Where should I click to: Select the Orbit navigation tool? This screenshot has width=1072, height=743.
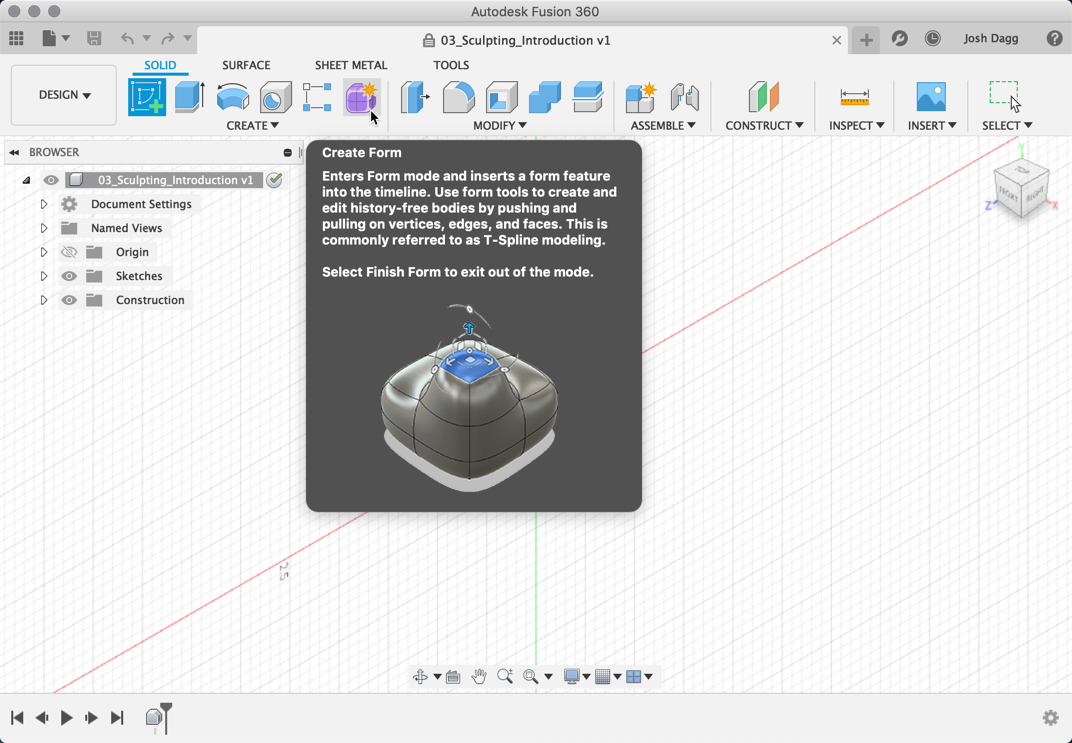[420, 677]
